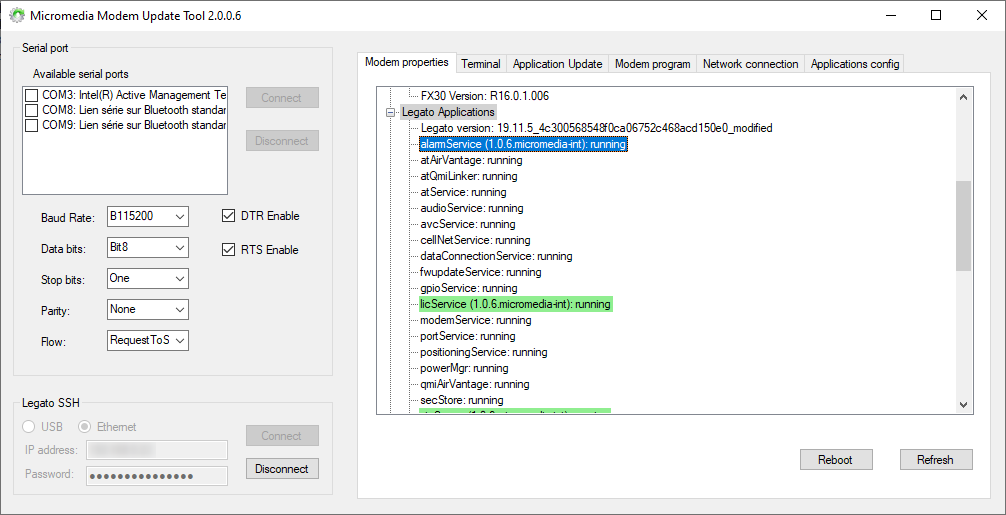Viewport: 1006px width, 515px height.
Task: Select the licService tree entry
Action: pos(514,304)
